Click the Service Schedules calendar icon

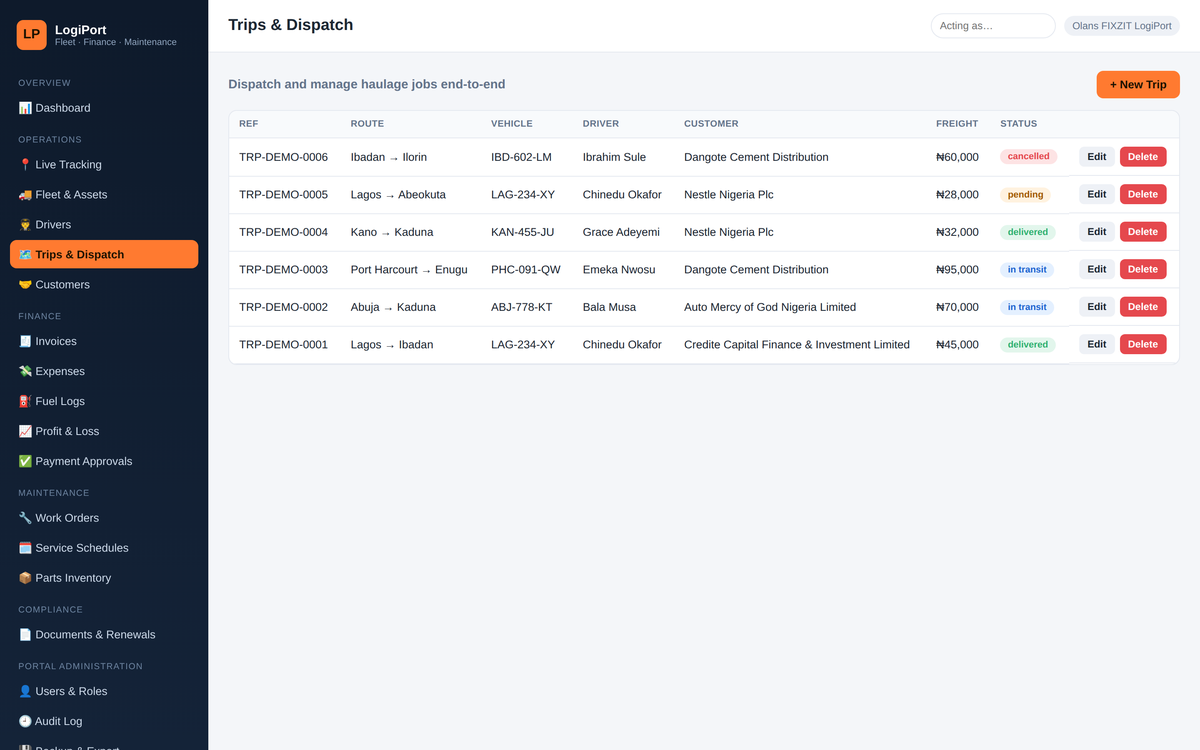25,548
